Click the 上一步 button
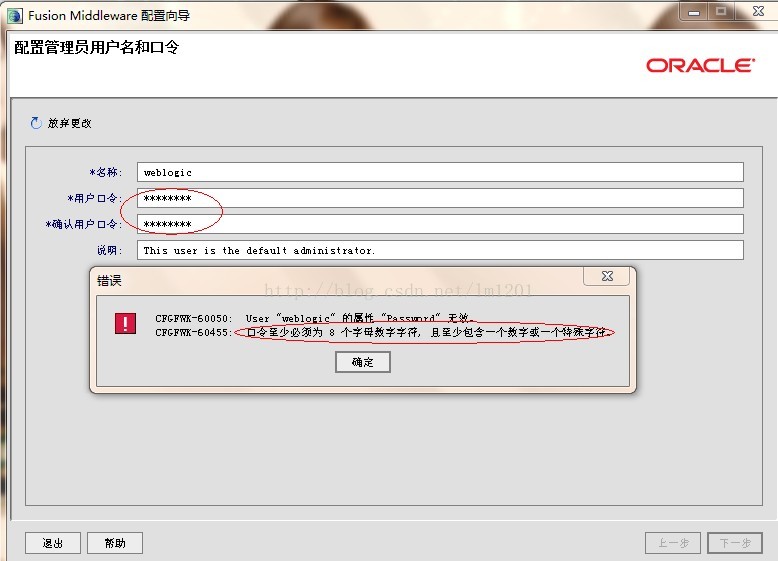The image size is (778, 561). [x=673, y=543]
